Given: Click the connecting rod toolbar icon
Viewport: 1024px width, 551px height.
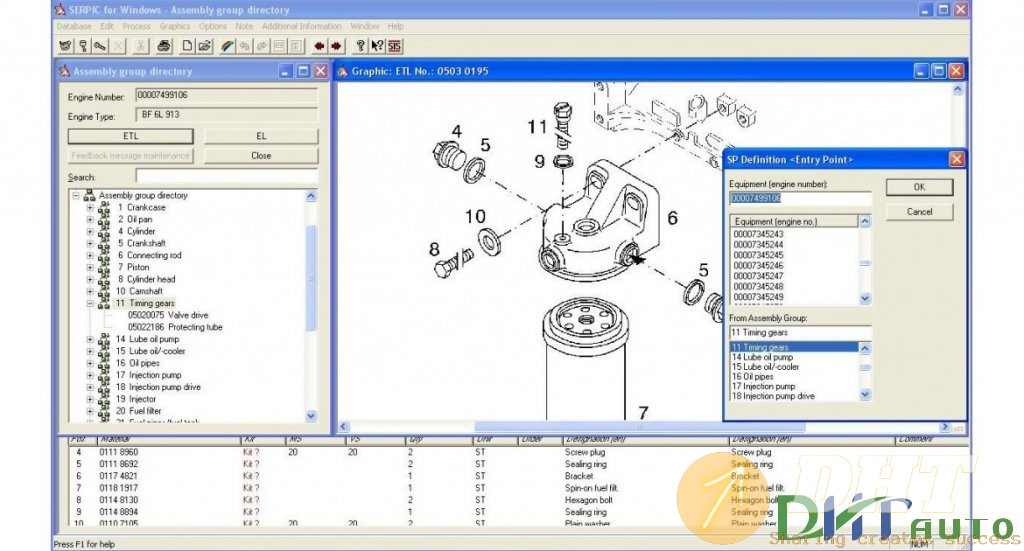Looking at the screenshot, I should [100, 46].
